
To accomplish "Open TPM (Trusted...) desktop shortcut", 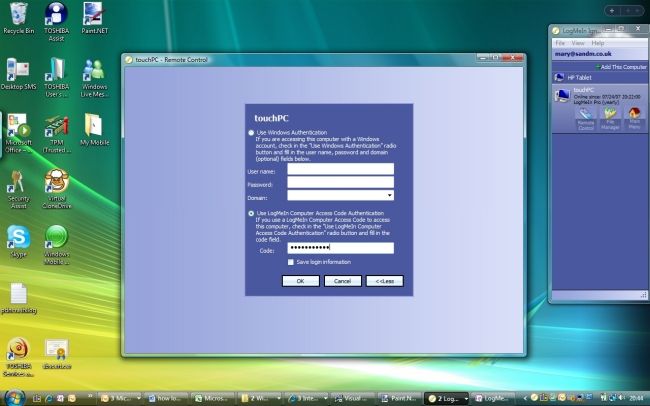I will click(x=56, y=133).
